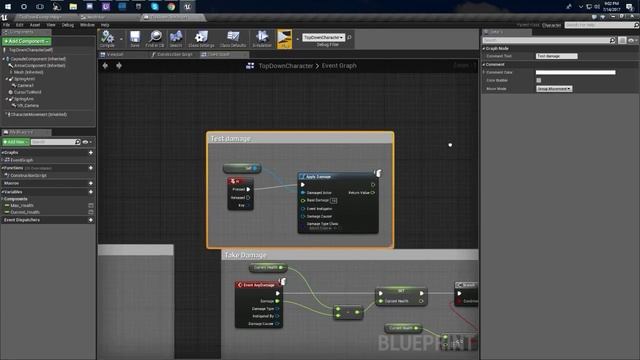The height and width of the screenshot is (360, 640).
Task: Click the Comment Text input field
Action: pos(556,56)
